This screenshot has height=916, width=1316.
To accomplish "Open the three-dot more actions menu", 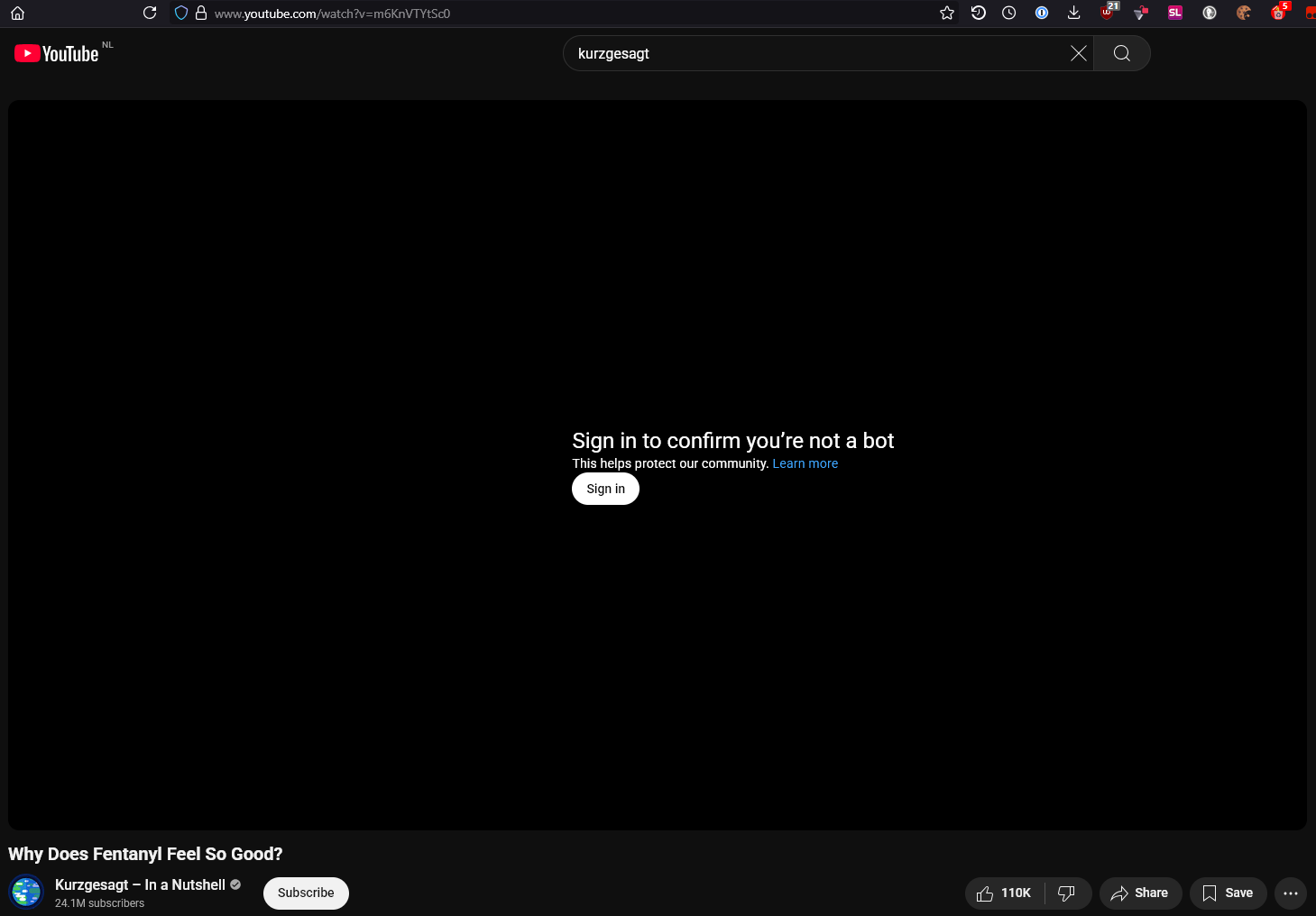I will [x=1290, y=893].
